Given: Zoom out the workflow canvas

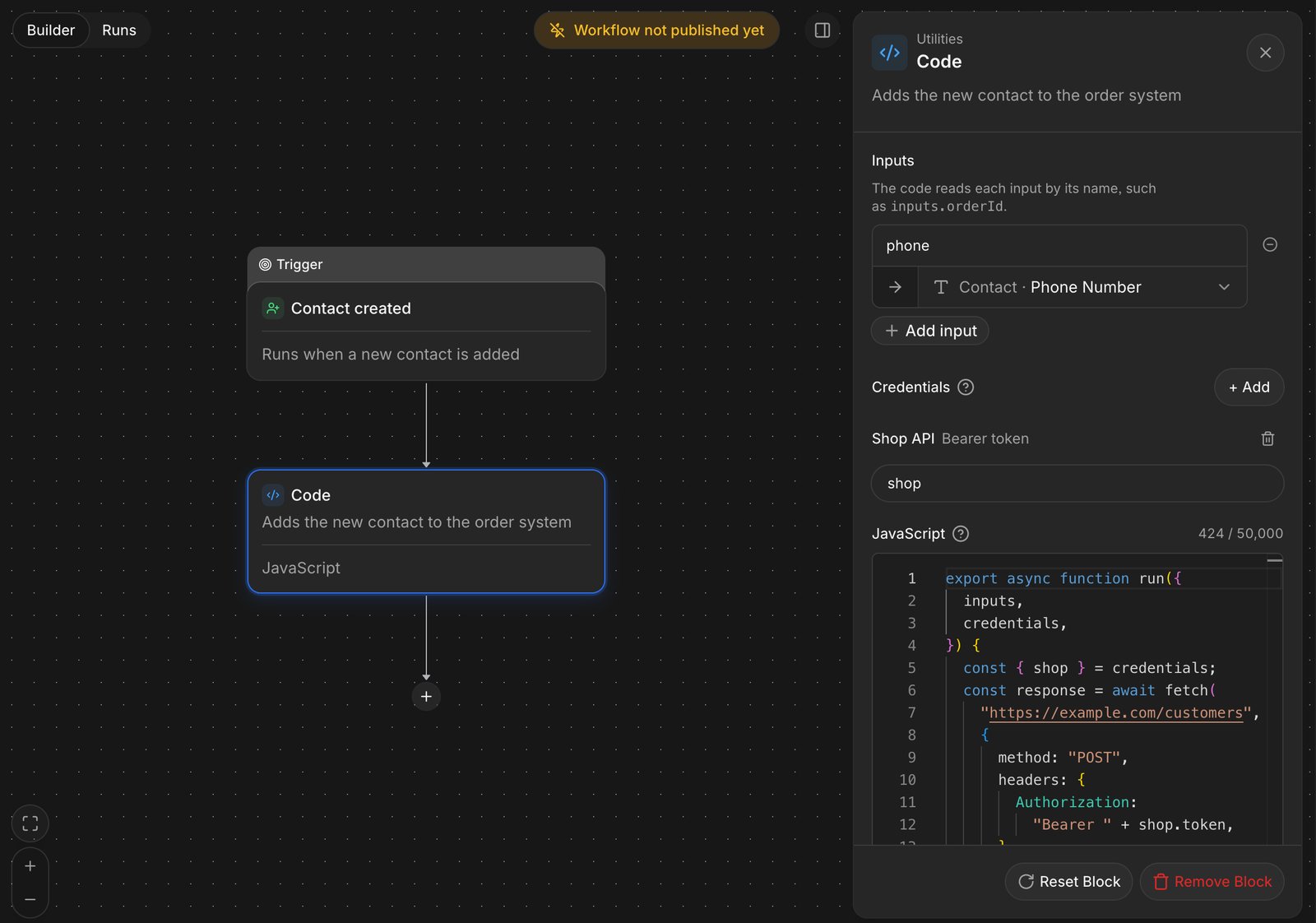Looking at the screenshot, I should [x=30, y=900].
